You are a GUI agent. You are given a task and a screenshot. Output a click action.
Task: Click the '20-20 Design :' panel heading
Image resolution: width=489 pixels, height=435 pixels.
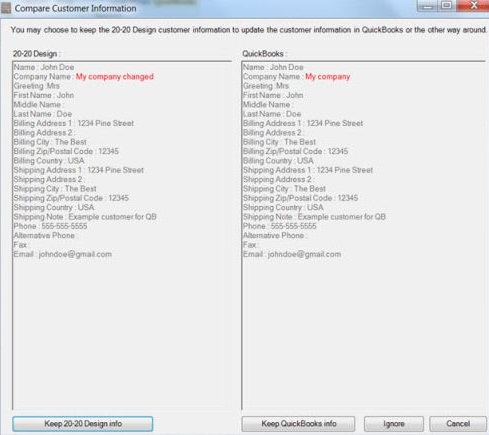36,54
